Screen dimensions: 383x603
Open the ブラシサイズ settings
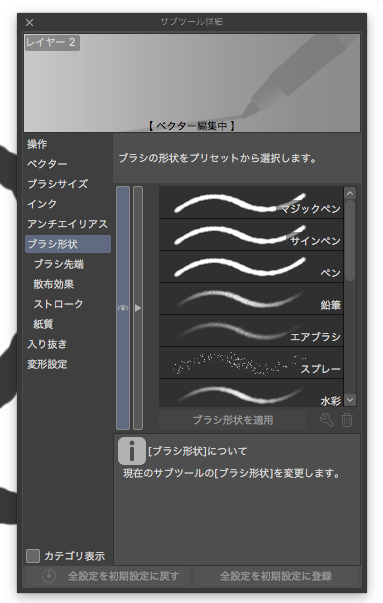(58, 184)
